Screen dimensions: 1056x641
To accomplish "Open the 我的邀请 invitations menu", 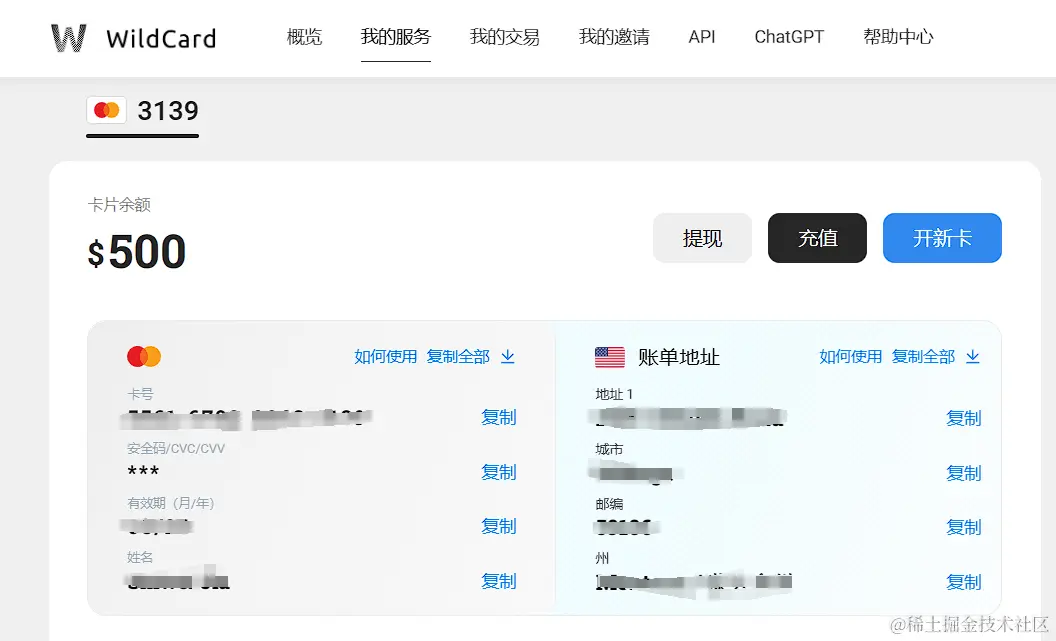I will [614, 37].
